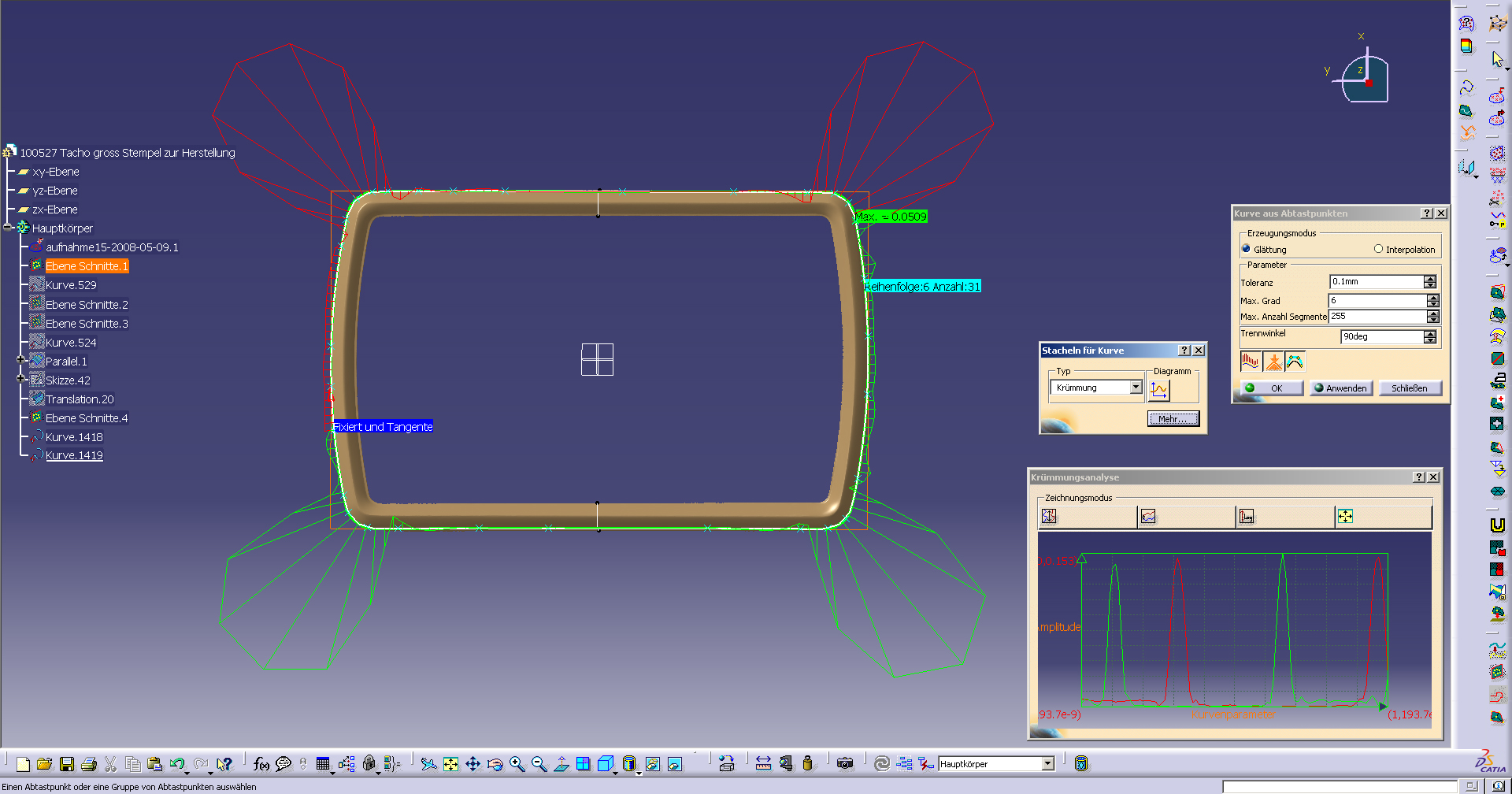Viewport: 1512px width, 794px height.
Task: Toggle the blue control-point arc icon in Kurve dialog
Action: [x=1295, y=362]
